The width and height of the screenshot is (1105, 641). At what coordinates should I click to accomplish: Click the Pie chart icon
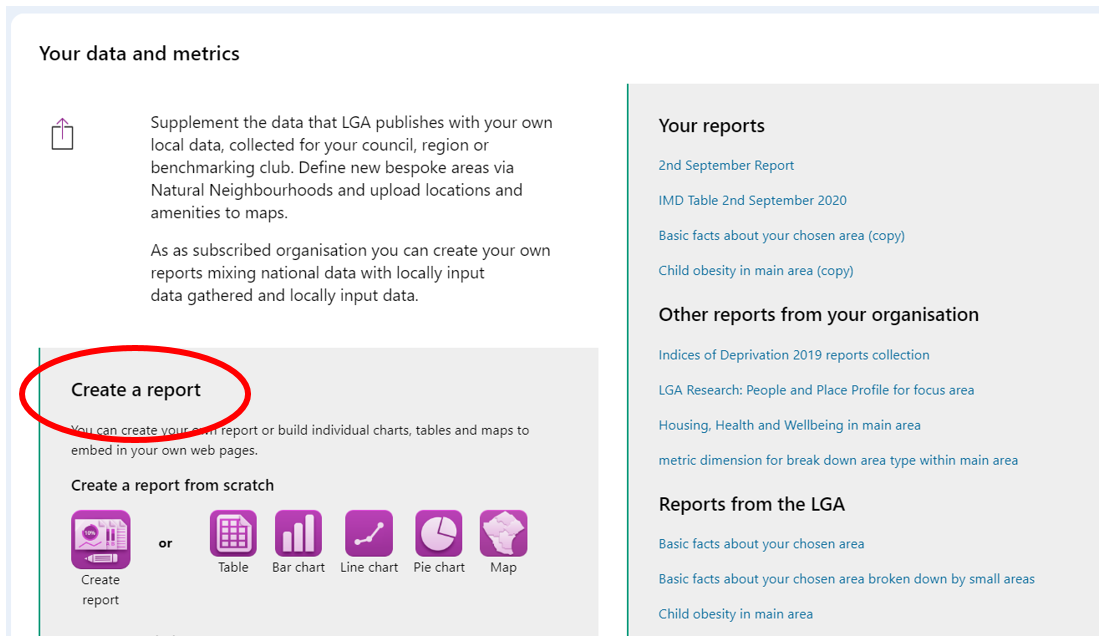click(438, 538)
